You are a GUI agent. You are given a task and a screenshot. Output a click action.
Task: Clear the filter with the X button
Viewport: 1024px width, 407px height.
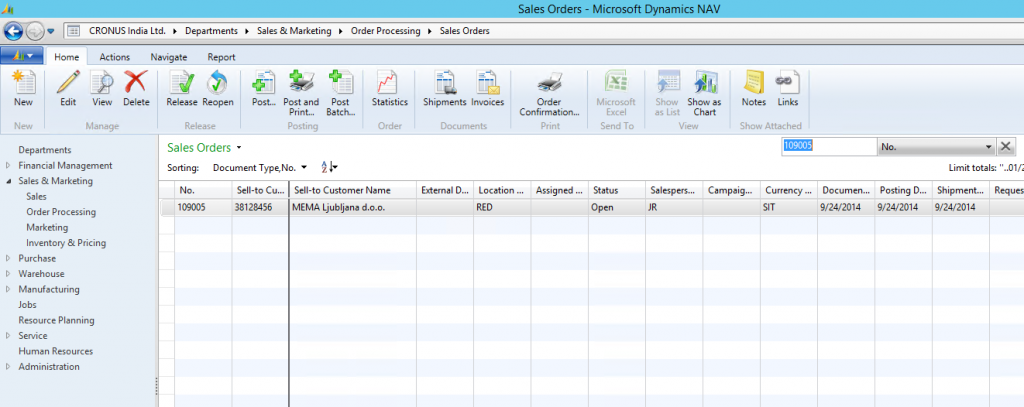1006,146
